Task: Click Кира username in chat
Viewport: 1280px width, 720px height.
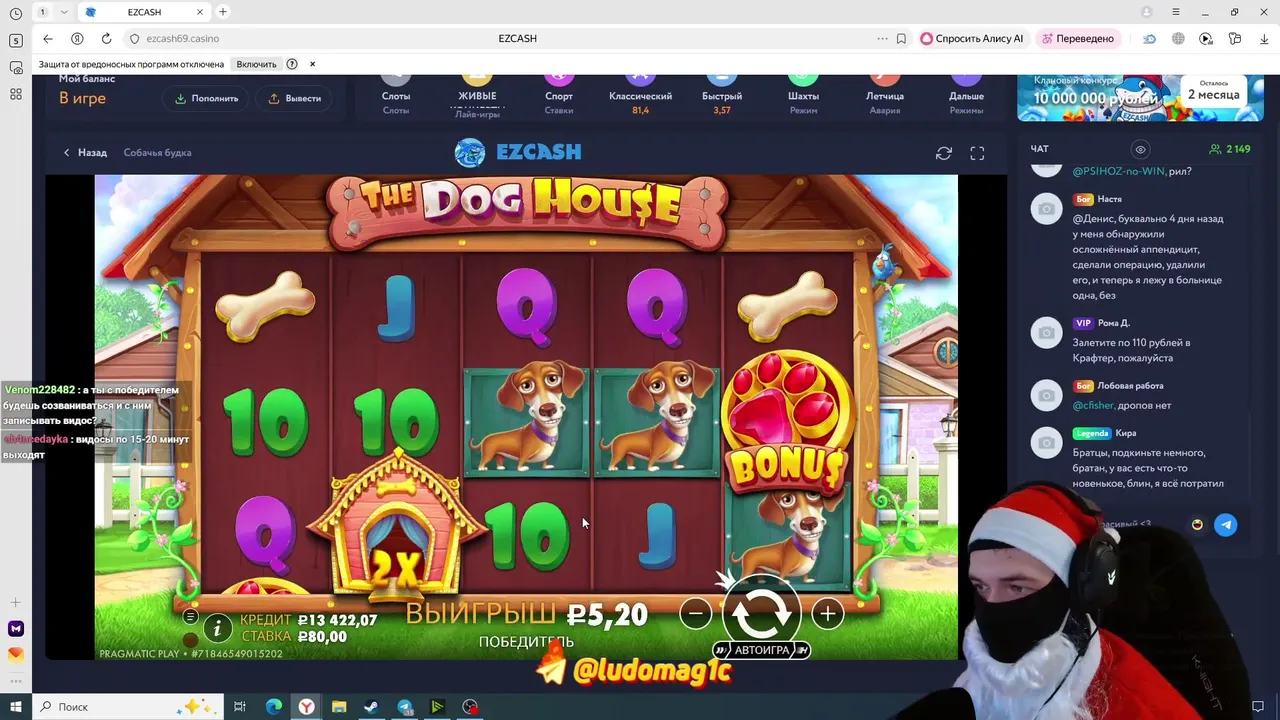Action: tap(1126, 433)
